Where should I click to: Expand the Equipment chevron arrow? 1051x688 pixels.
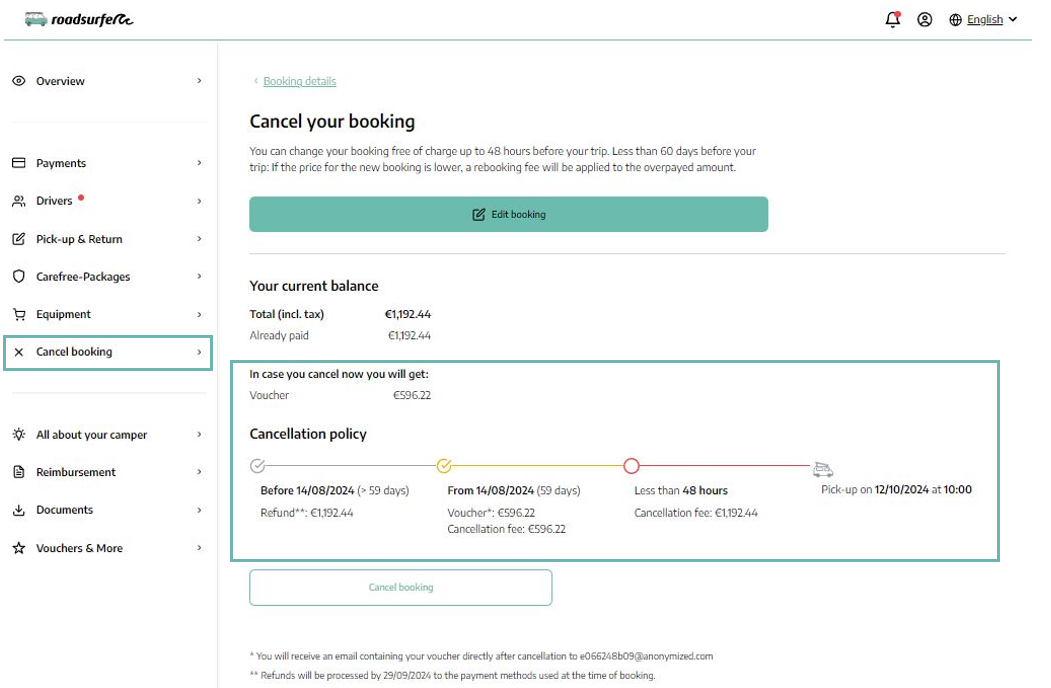199,314
